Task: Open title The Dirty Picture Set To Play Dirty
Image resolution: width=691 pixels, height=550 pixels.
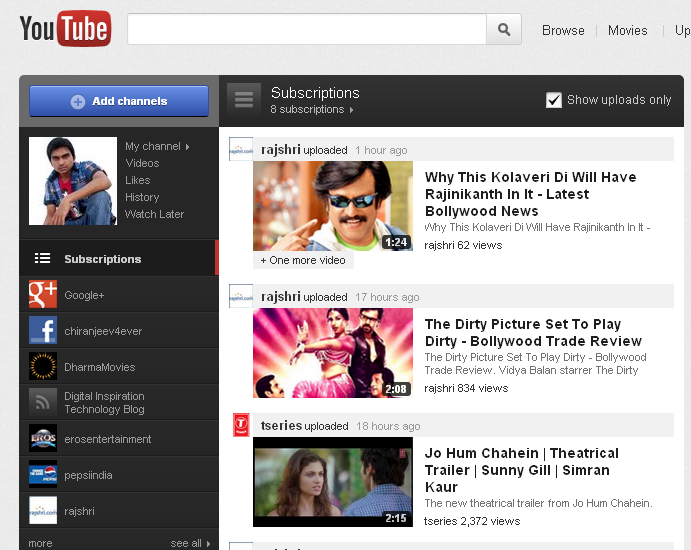Action: click(x=533, y=333)
